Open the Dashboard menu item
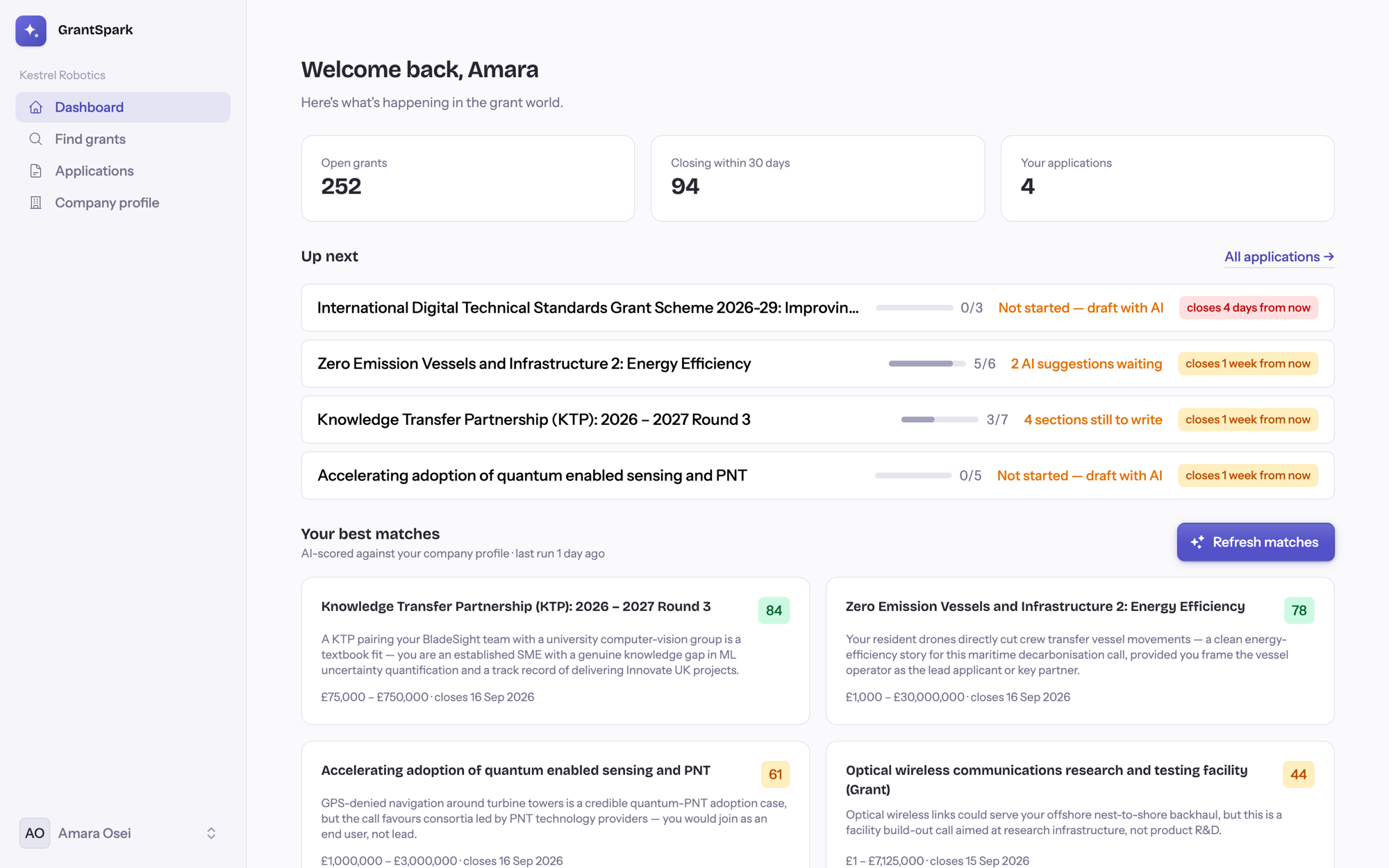This screenshot has height=868, width=1389. click(x=123, y=107)
